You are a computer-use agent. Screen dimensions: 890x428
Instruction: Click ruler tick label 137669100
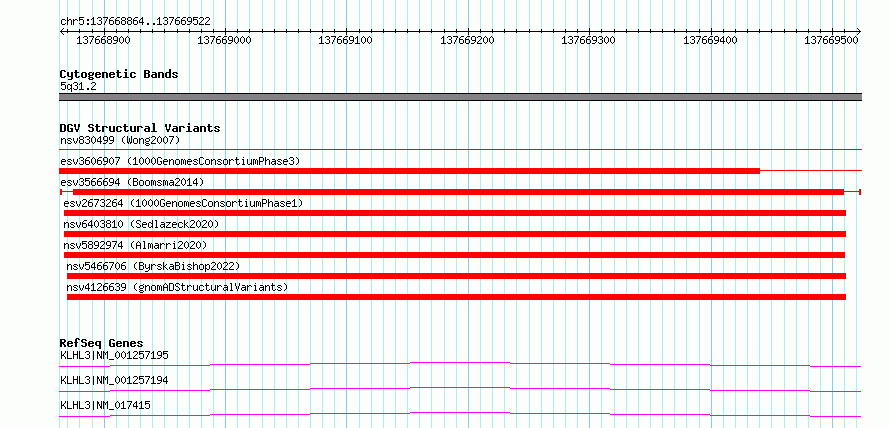click(346, 40)
